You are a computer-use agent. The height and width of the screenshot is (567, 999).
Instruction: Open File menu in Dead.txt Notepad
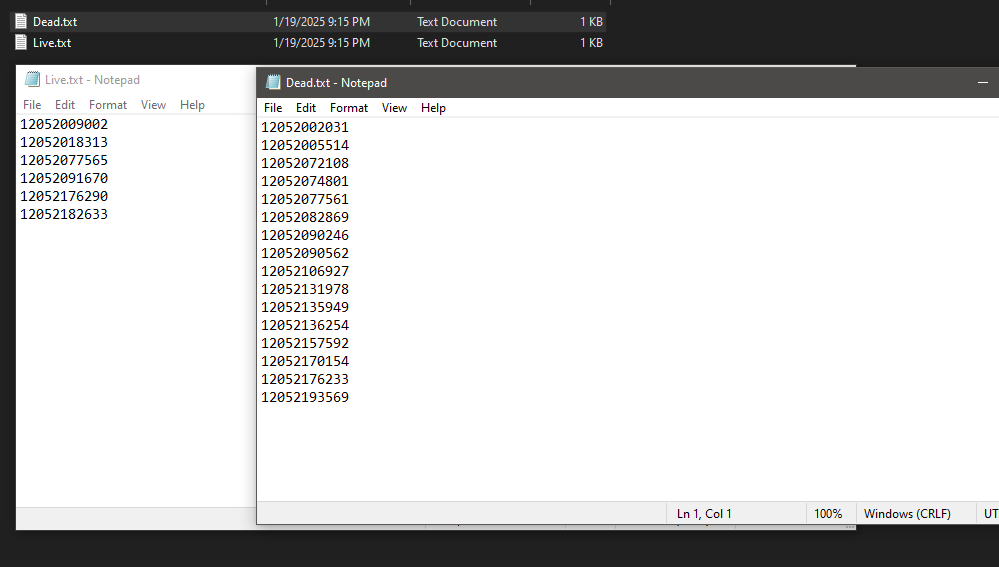tap(273, 108)
